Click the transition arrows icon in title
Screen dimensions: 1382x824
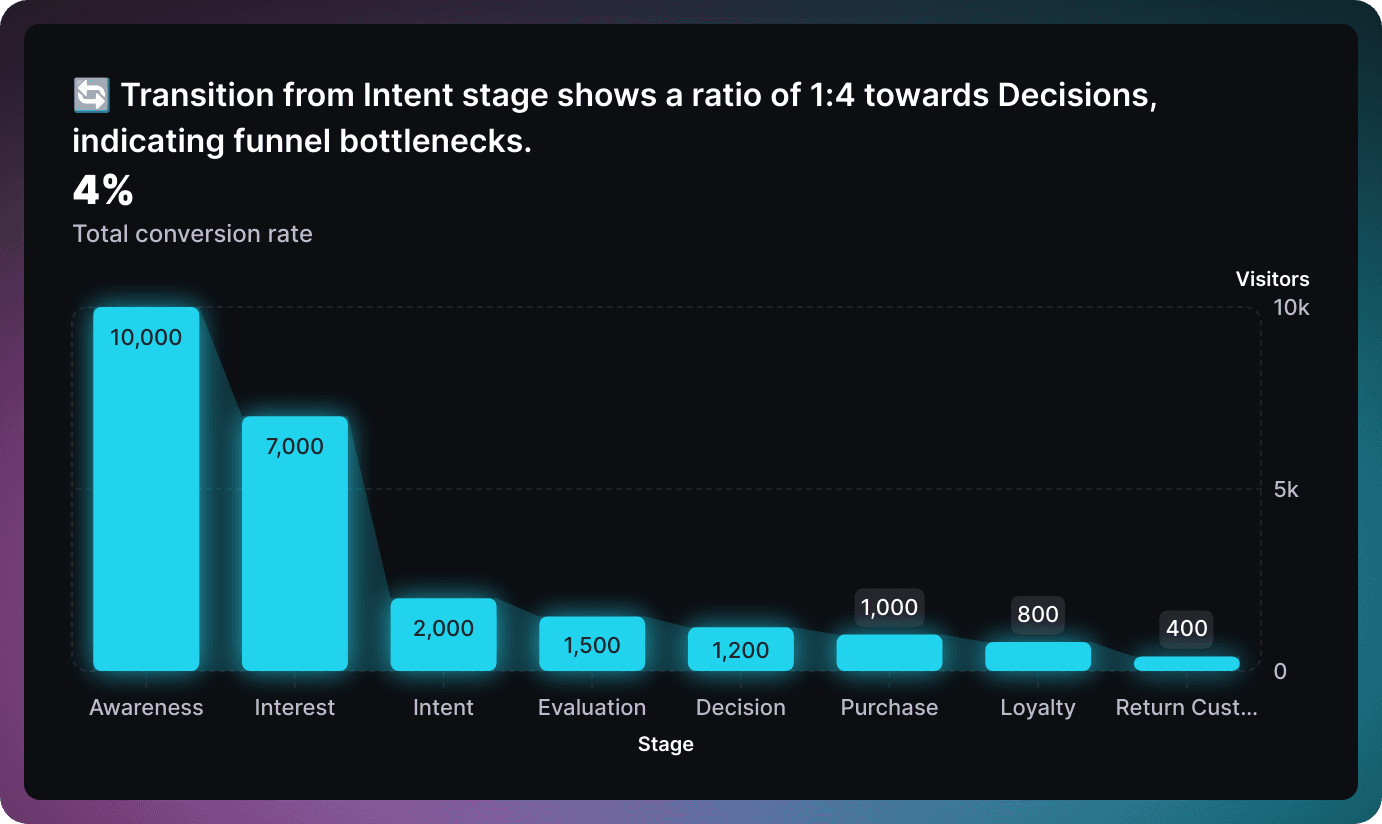click(x=91, y=97)
